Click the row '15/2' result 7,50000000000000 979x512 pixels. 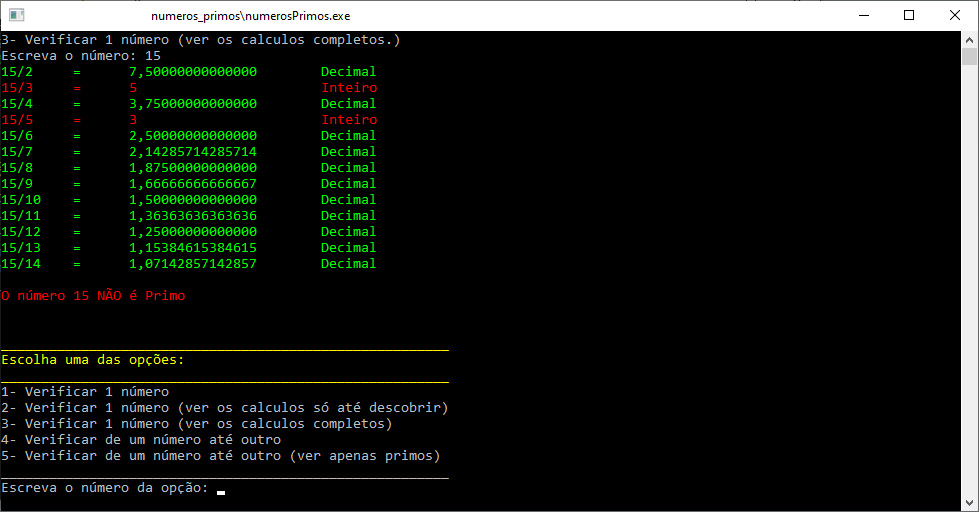pyautogui.click(x=193, y=72)
